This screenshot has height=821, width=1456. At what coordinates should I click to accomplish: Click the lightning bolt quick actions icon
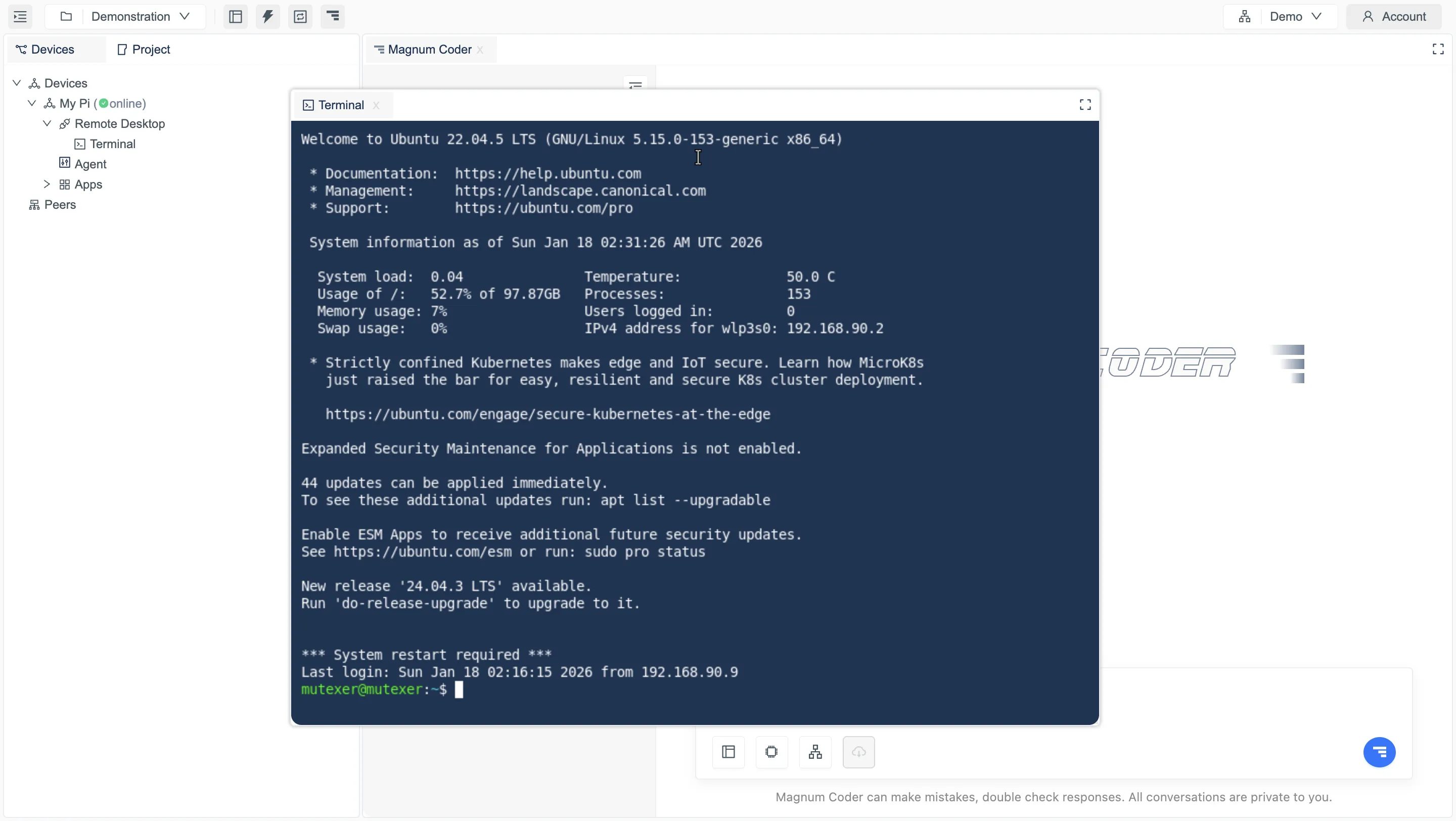(x=268, y=16)
